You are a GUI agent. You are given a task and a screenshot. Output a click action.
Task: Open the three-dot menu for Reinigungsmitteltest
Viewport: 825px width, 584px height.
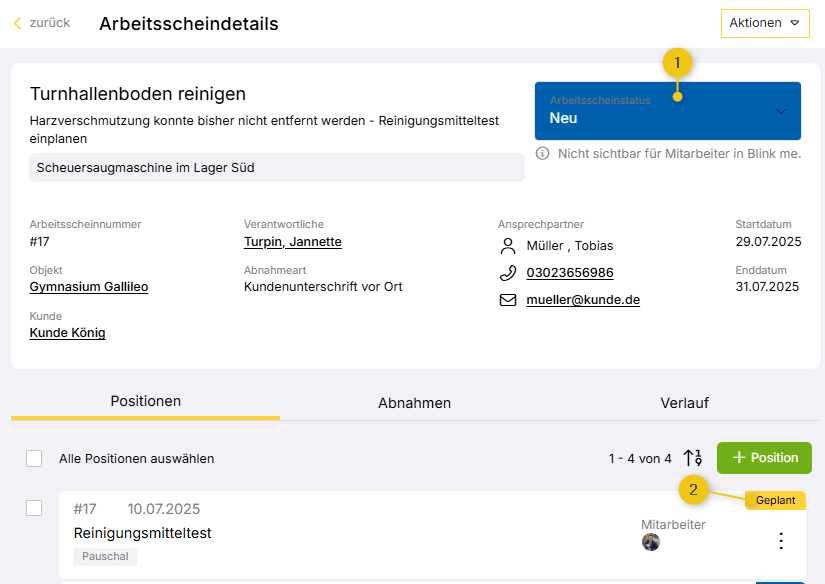781,541
